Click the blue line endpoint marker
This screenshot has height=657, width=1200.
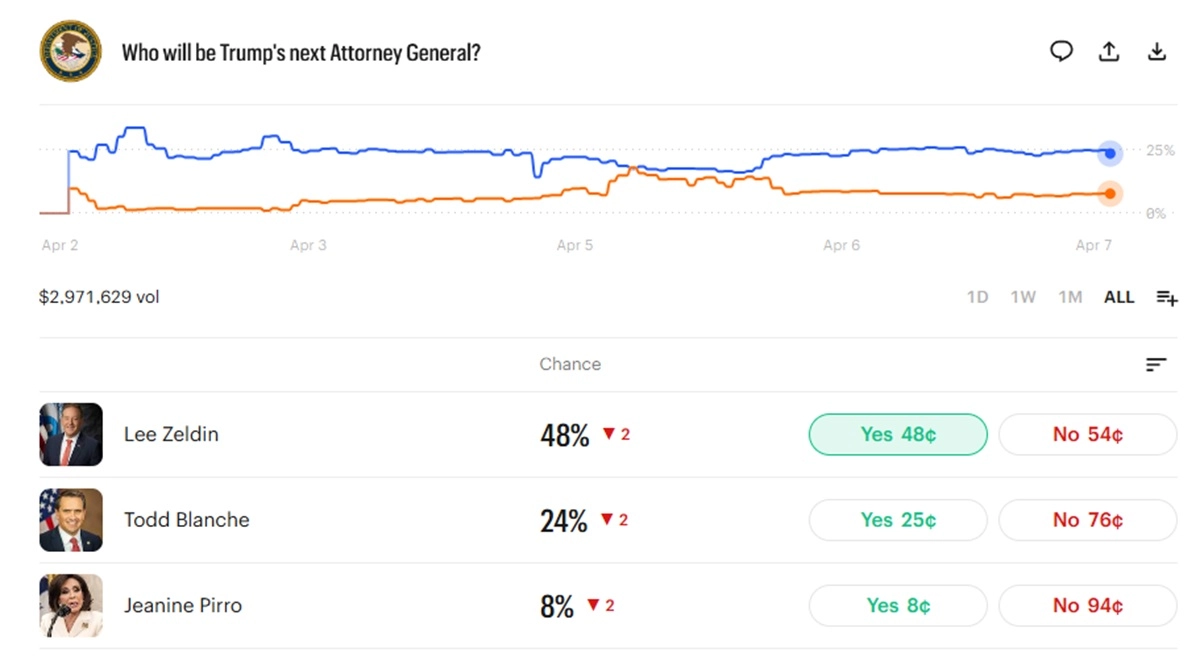coord(1109,153)
